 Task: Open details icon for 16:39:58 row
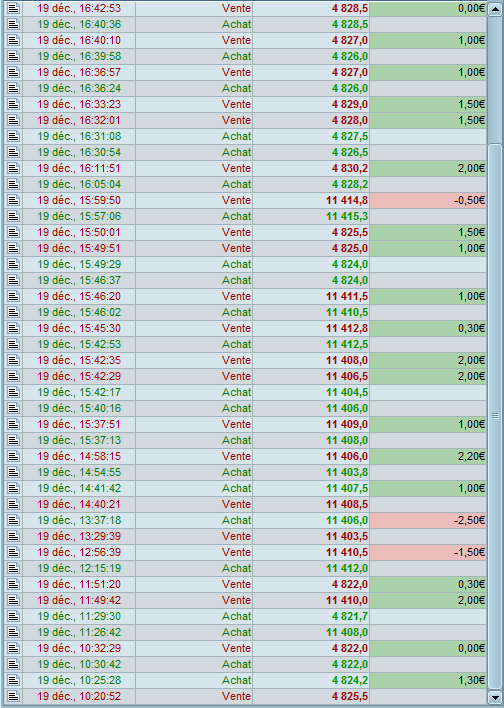point(14,56)
